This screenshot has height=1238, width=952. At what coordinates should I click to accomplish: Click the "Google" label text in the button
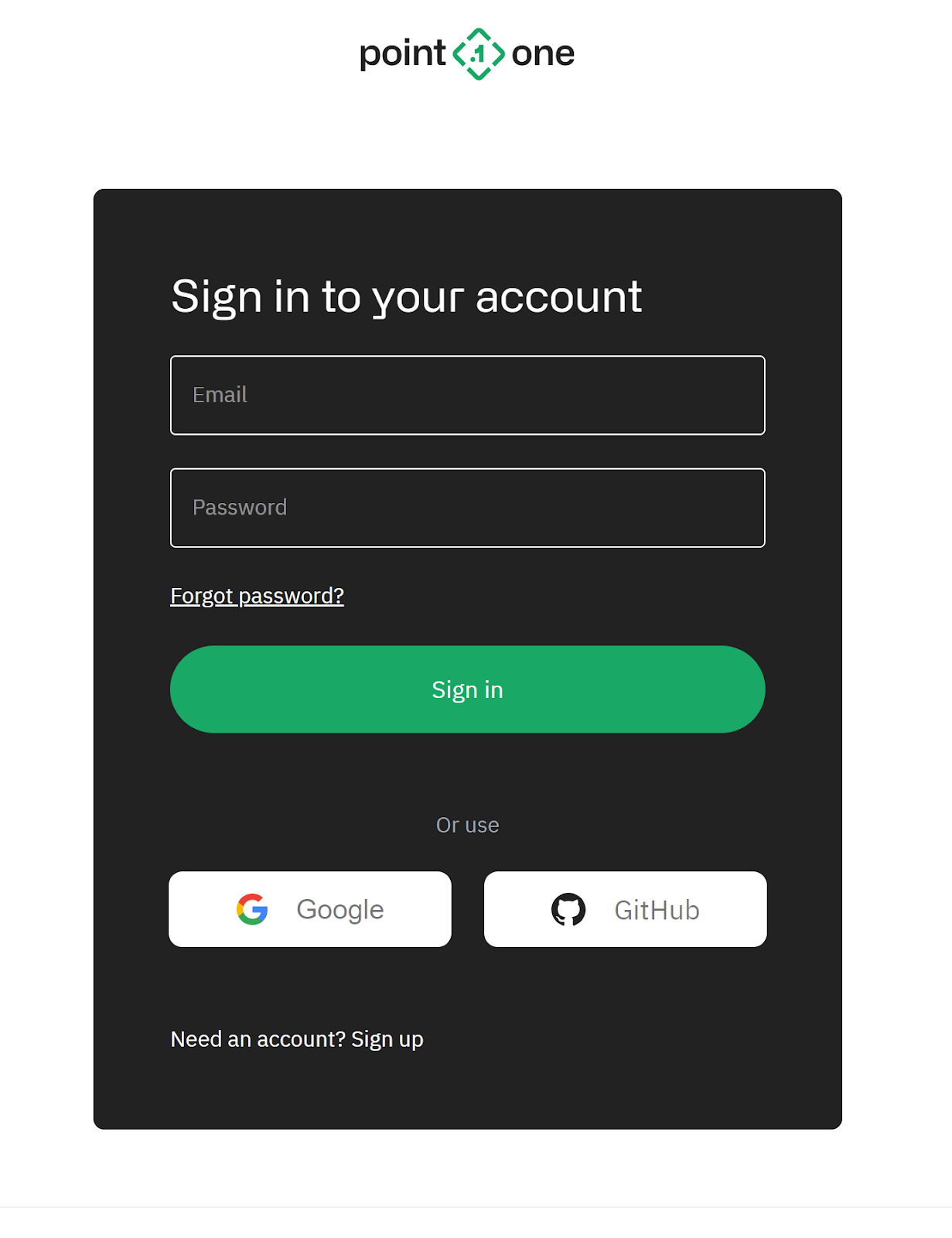pyautogui.click(x=340, y=910)
